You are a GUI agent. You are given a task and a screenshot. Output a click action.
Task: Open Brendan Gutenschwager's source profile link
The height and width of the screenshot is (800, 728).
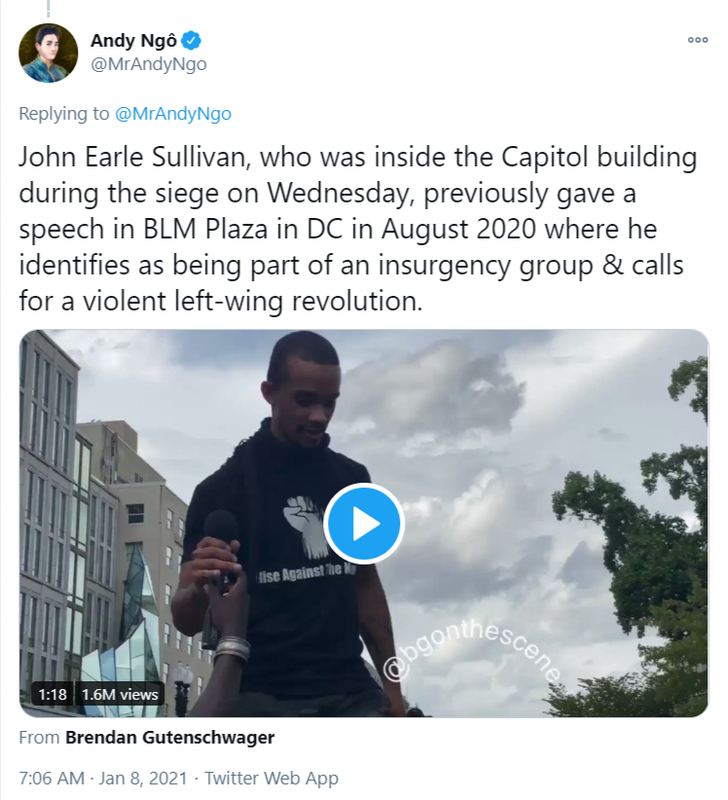click(170, 737)
